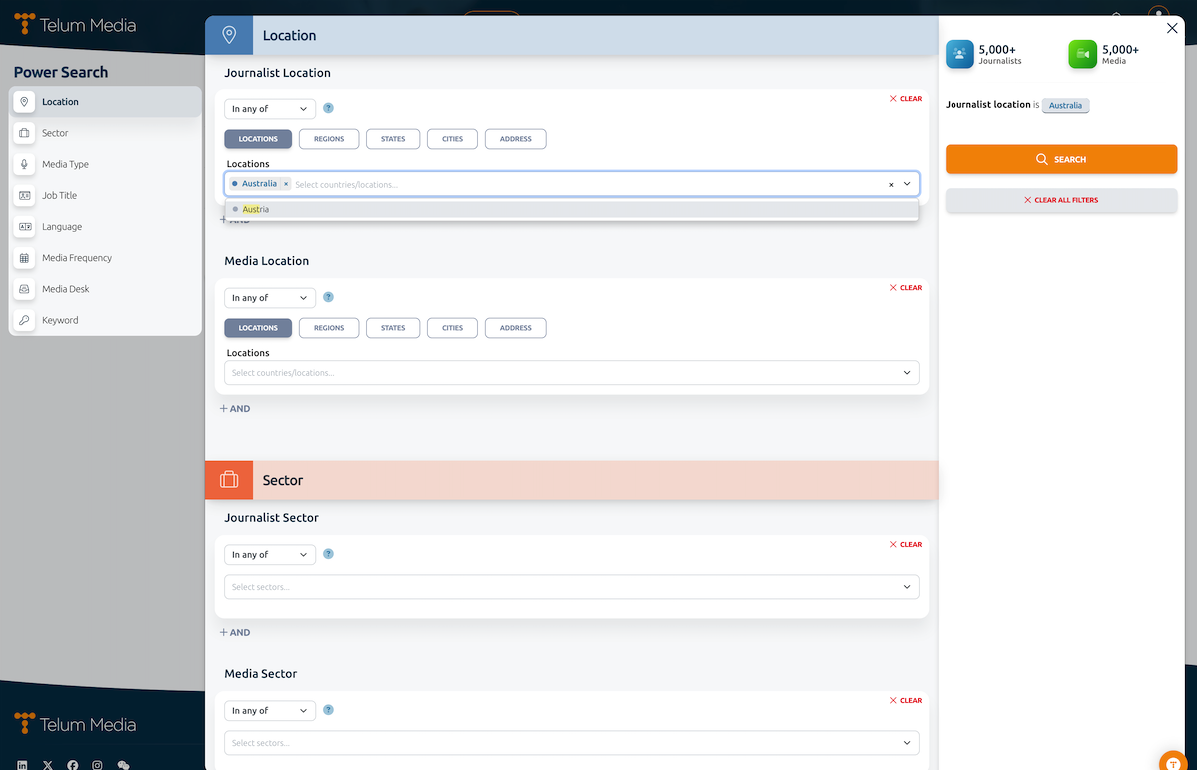
Task: Expand the Journalist Sector select sectors dropdown
Action: tap(906, 587)
